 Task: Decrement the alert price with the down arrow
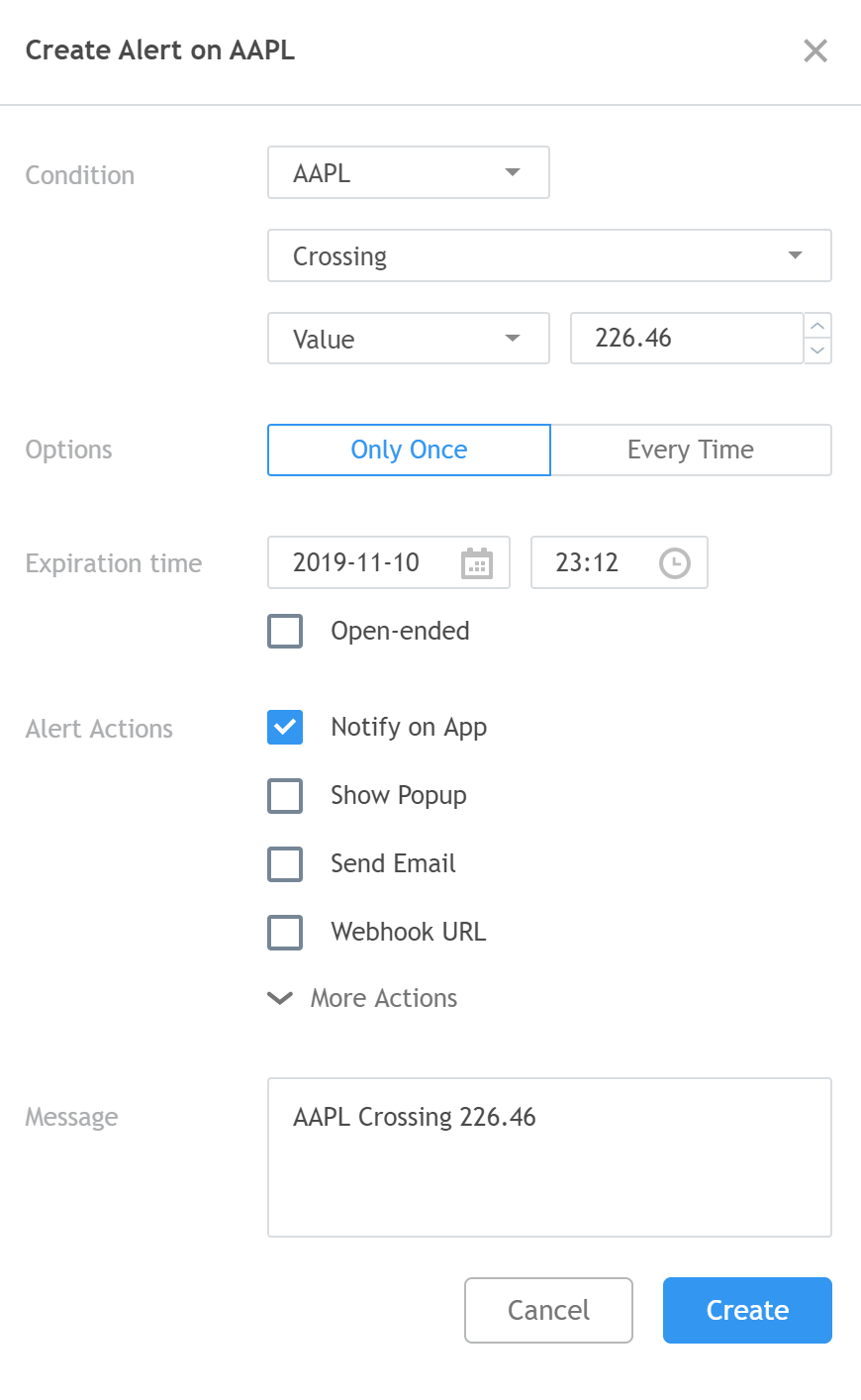point(816,351)
